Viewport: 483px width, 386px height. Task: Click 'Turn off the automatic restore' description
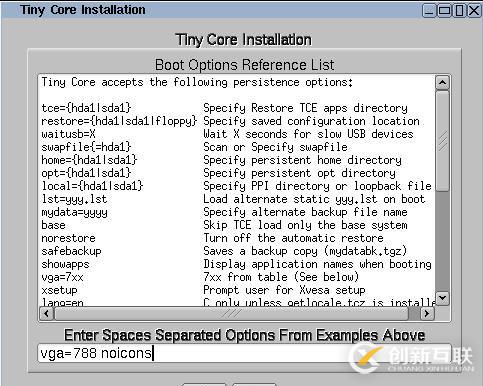point(293,238)
